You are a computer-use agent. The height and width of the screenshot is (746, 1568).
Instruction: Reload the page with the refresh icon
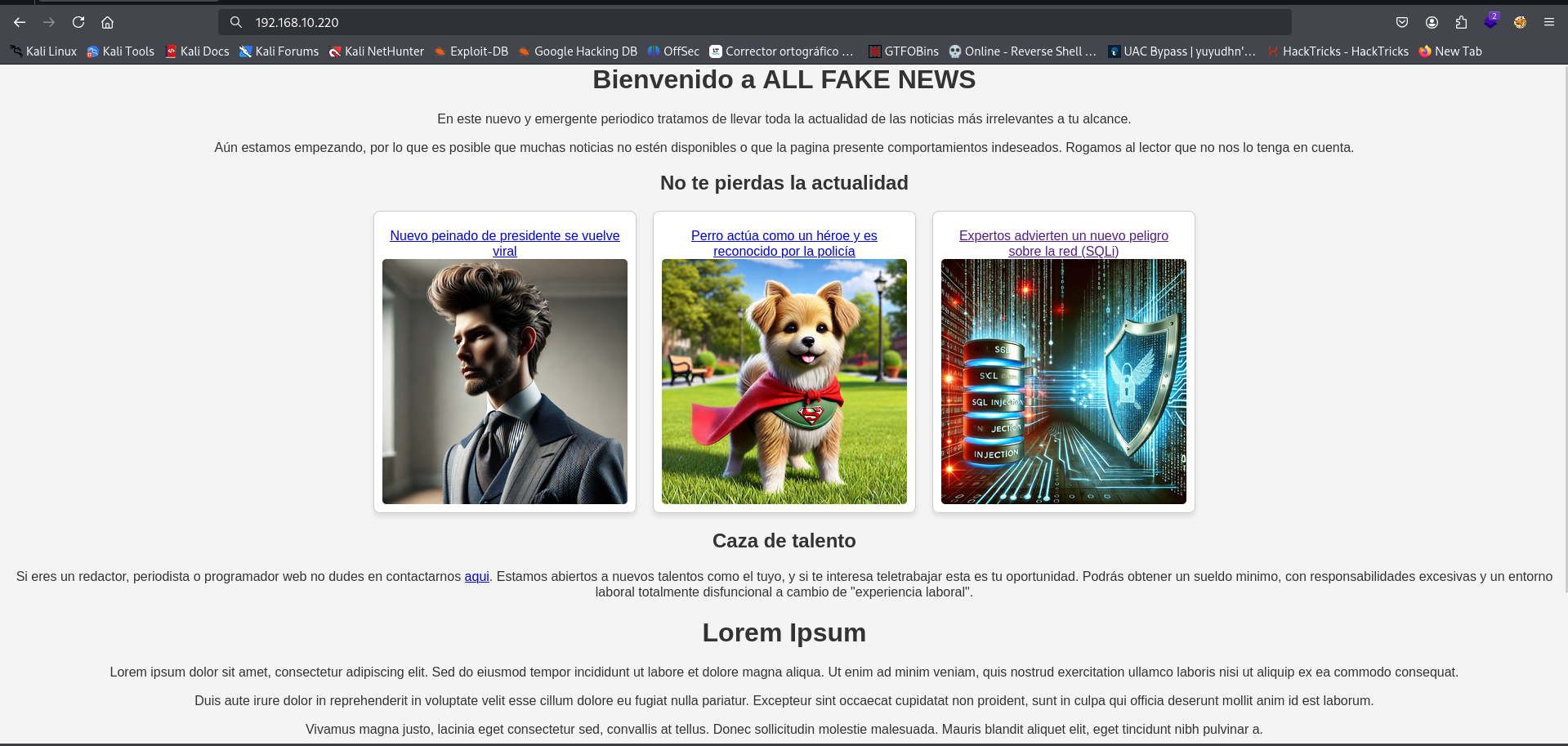click(78, 22)
